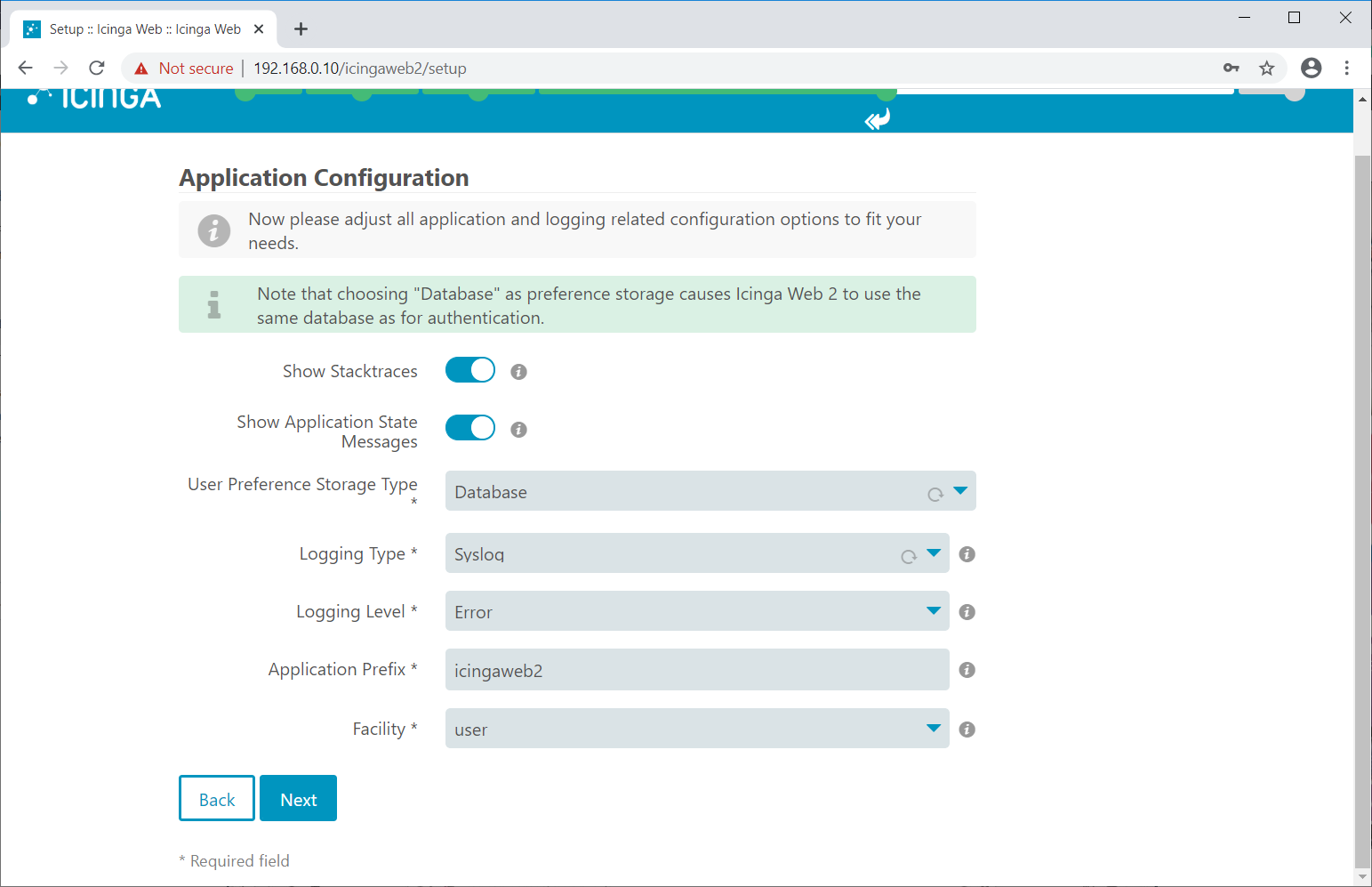Show info for Show Stacktraces
Viewport: 1372px width, 887px height.
(x=519, y=372)
